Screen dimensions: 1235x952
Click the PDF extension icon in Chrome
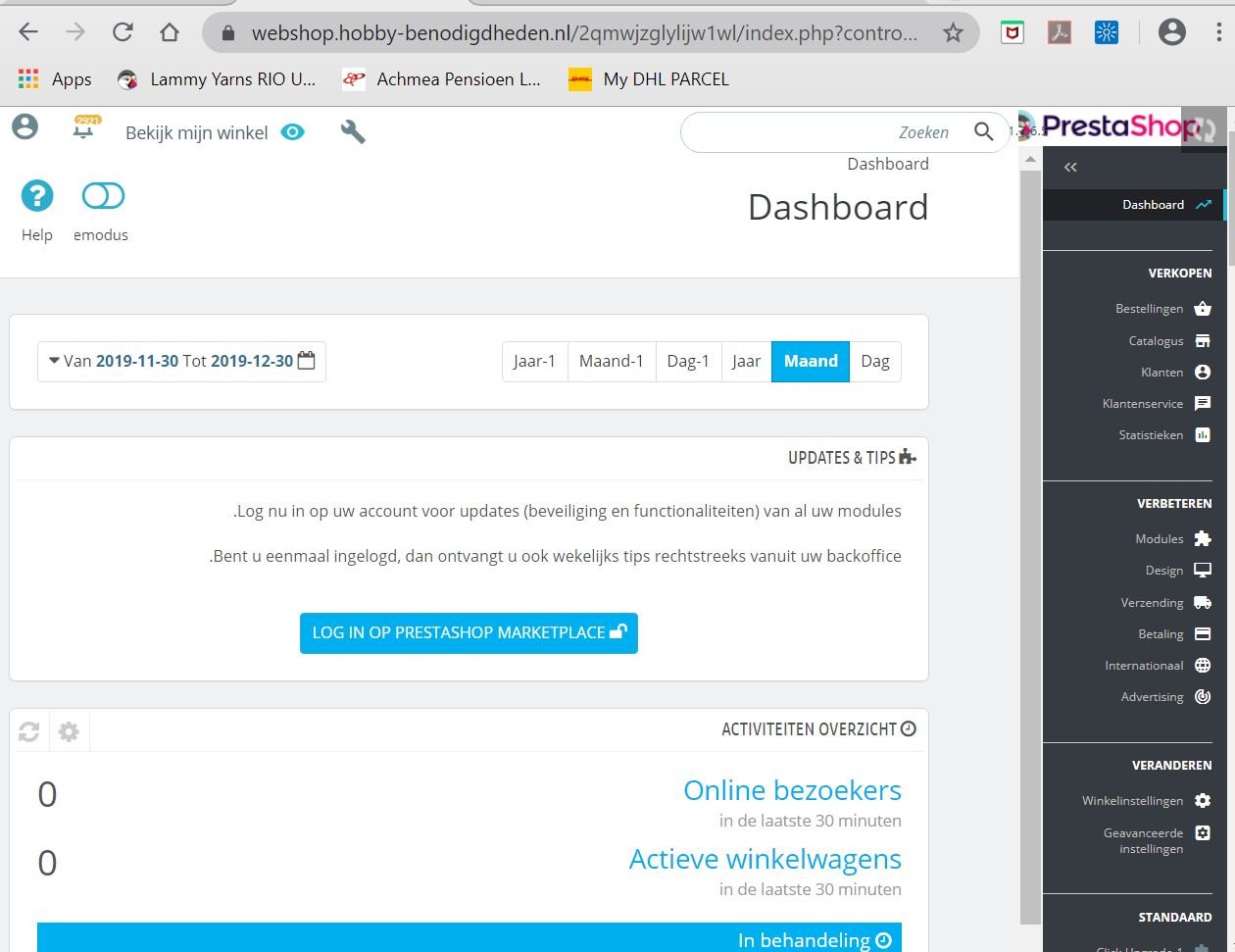(1060, 33)
